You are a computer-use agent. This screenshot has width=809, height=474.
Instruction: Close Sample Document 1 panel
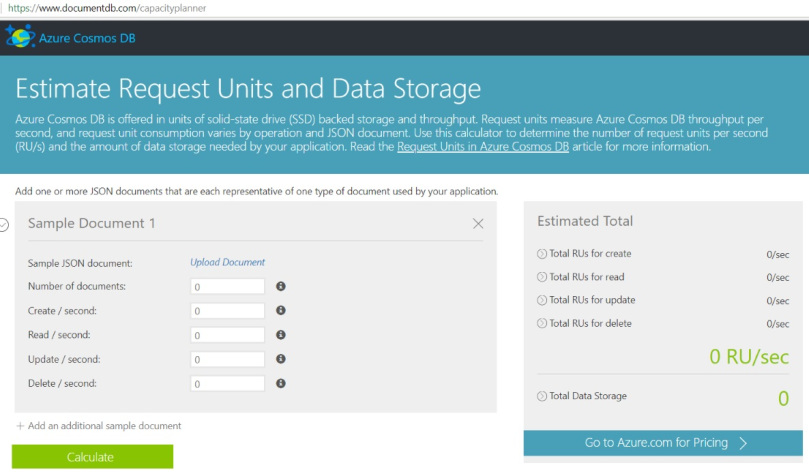pyautogui.click(x=478, y=224)
